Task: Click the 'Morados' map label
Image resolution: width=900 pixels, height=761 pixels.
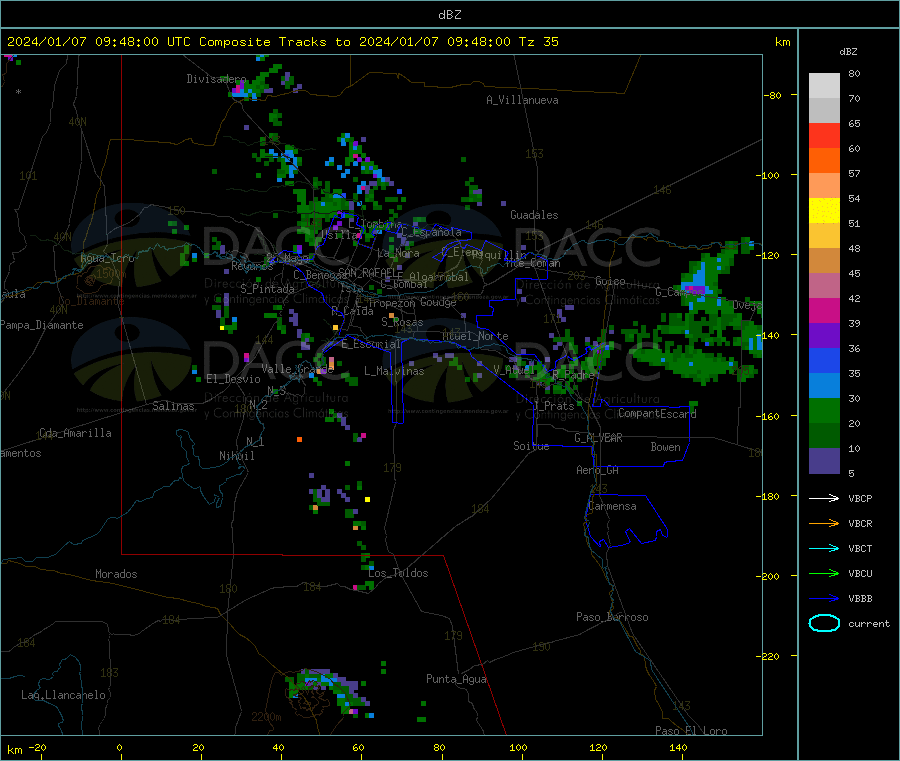Action: [116, 574]
